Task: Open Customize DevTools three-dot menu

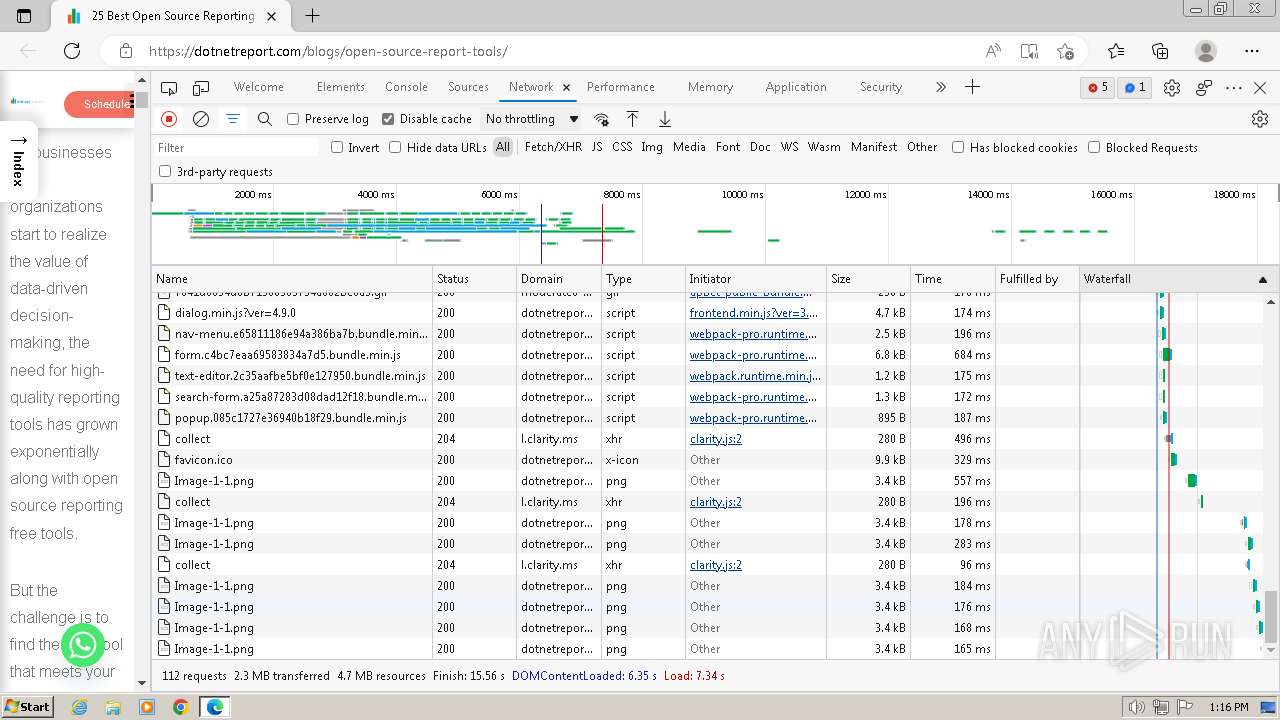Action: tap(1234, 88)
